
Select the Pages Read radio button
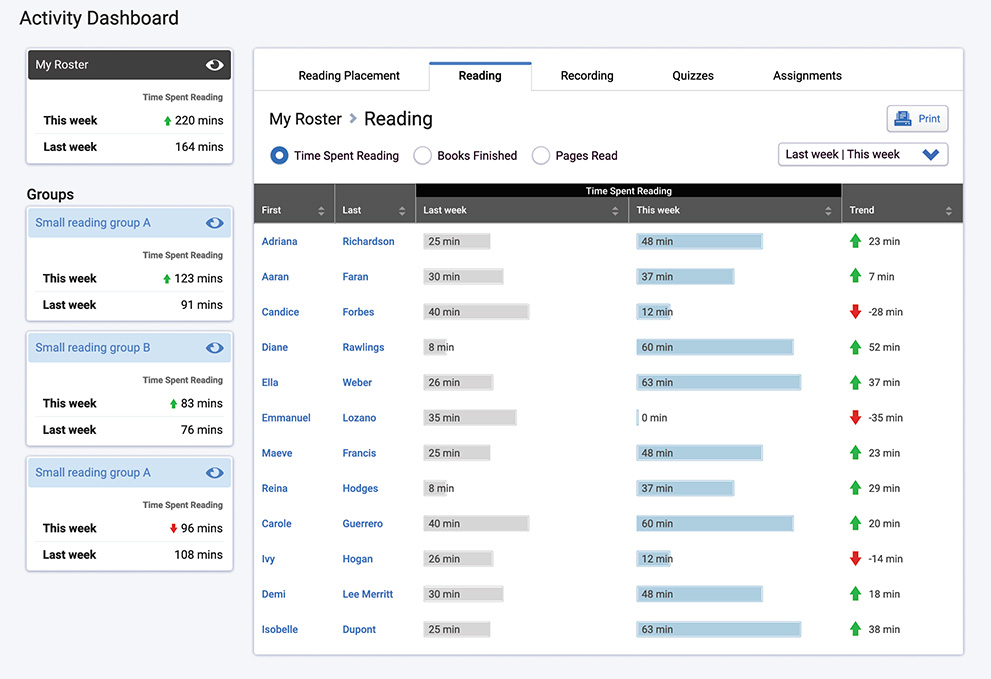(540, 155)
